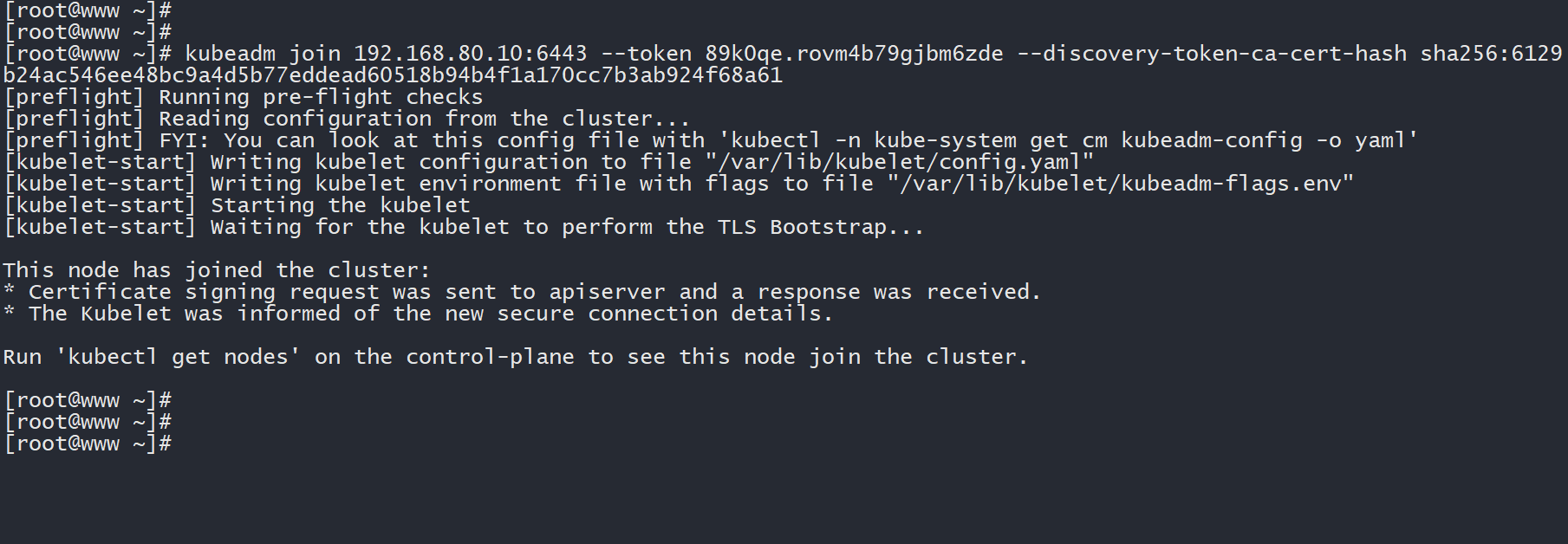Click the very first shell prompt line
This screenshot has width=1568, height=544.
[x=88, y=10]
